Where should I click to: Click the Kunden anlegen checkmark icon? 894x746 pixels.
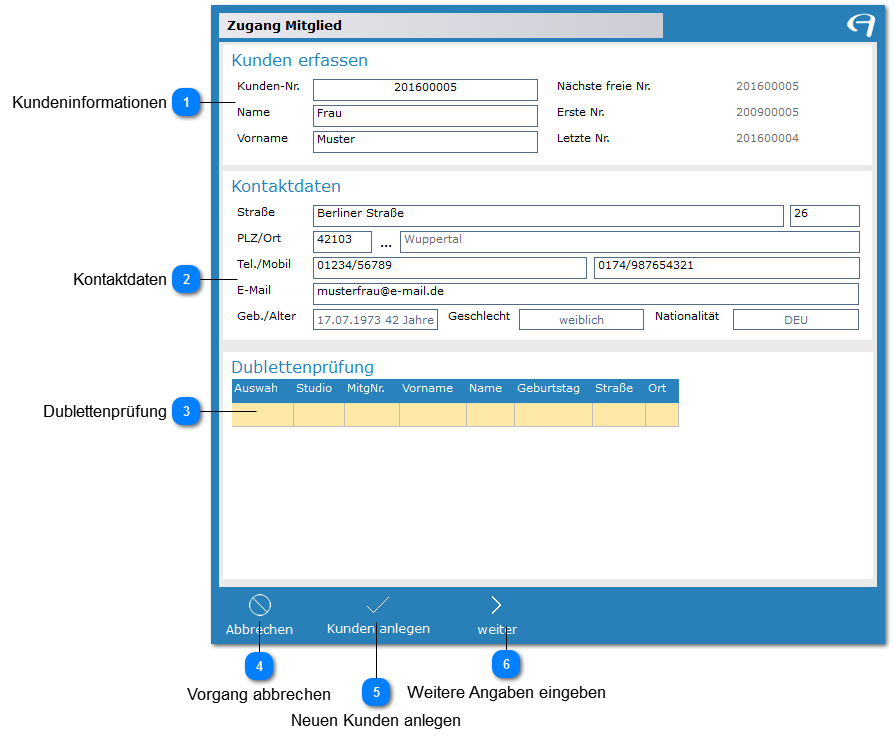[x=377, y=605]
